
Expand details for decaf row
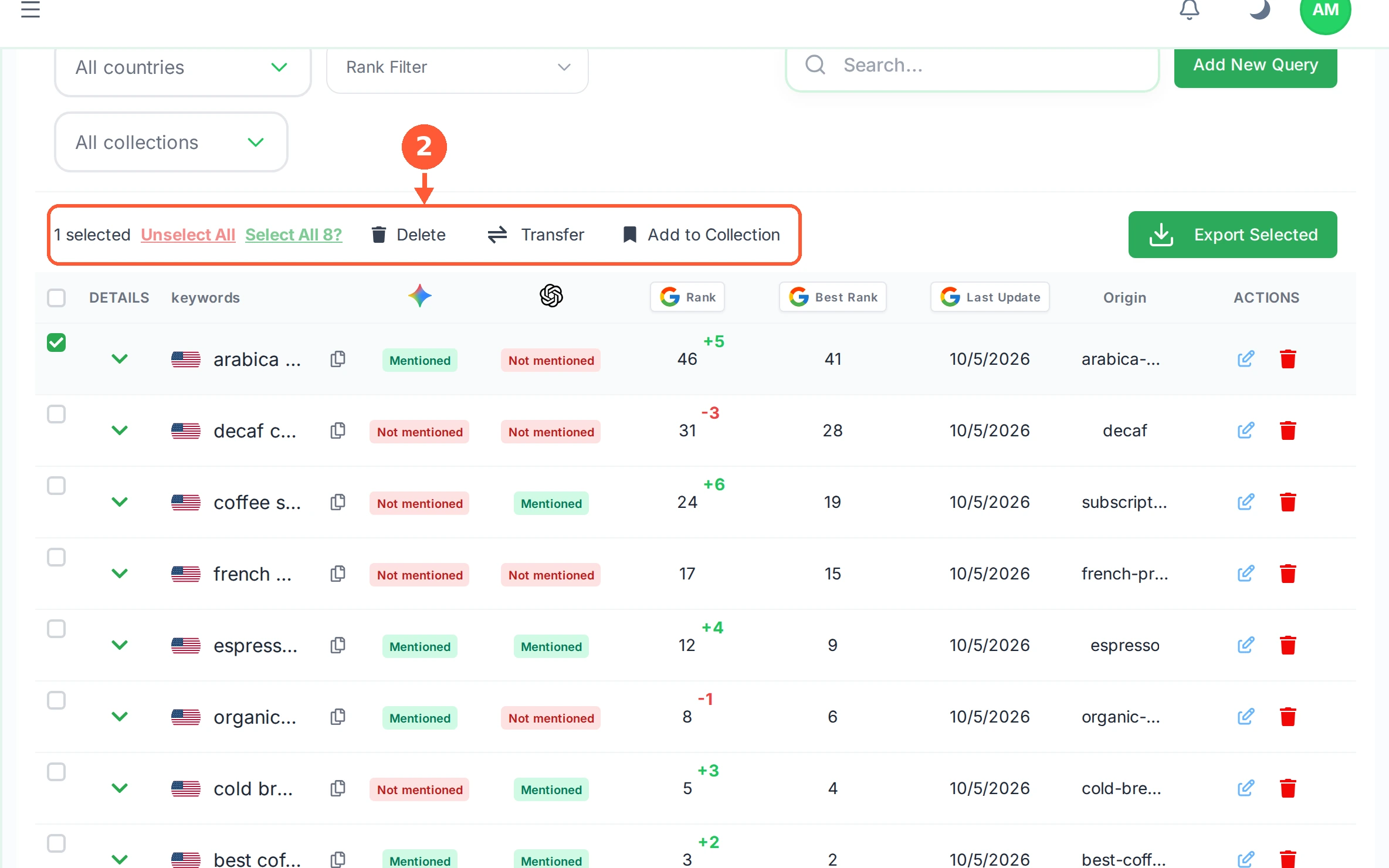pyautogui.click(x=120, y=430)
